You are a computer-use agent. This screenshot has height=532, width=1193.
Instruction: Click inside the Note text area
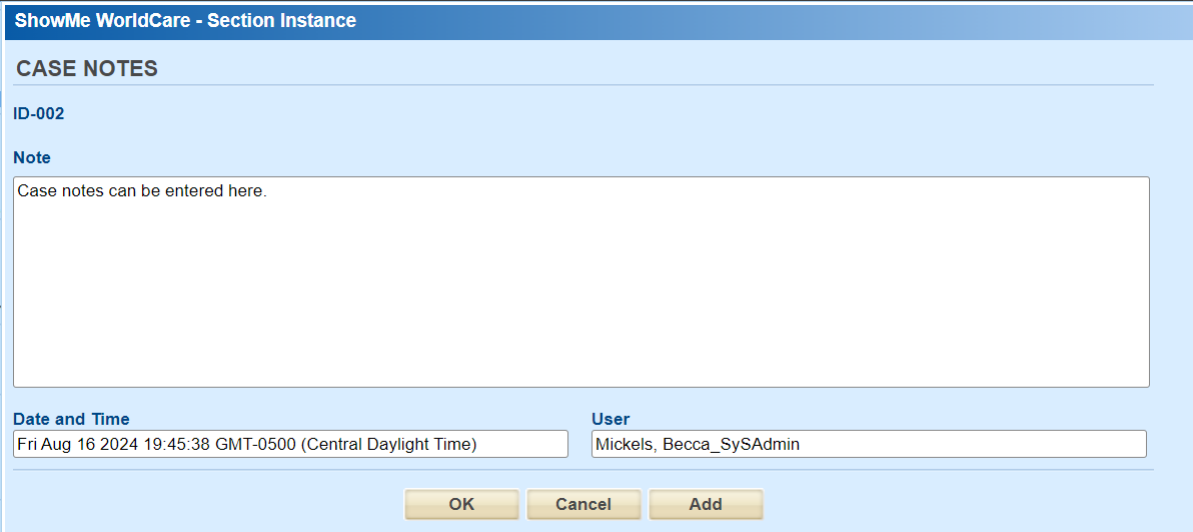(x=581, y=282)
